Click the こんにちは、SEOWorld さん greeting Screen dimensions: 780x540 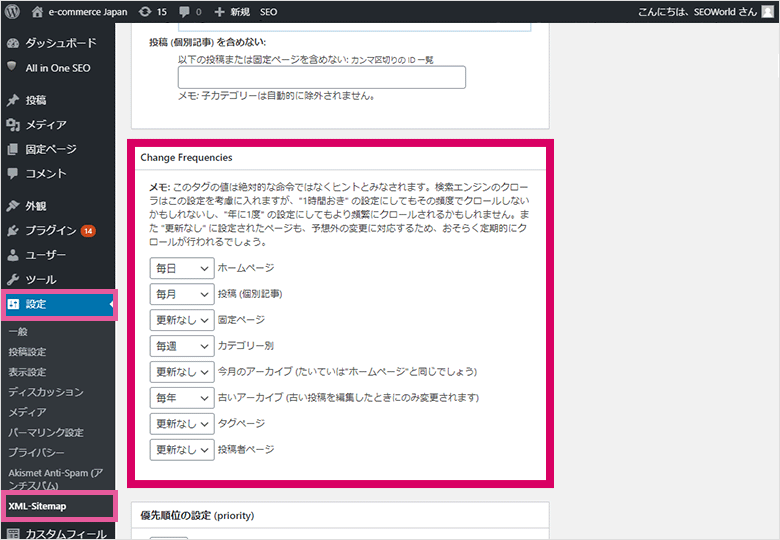click(x=697, y=11)
